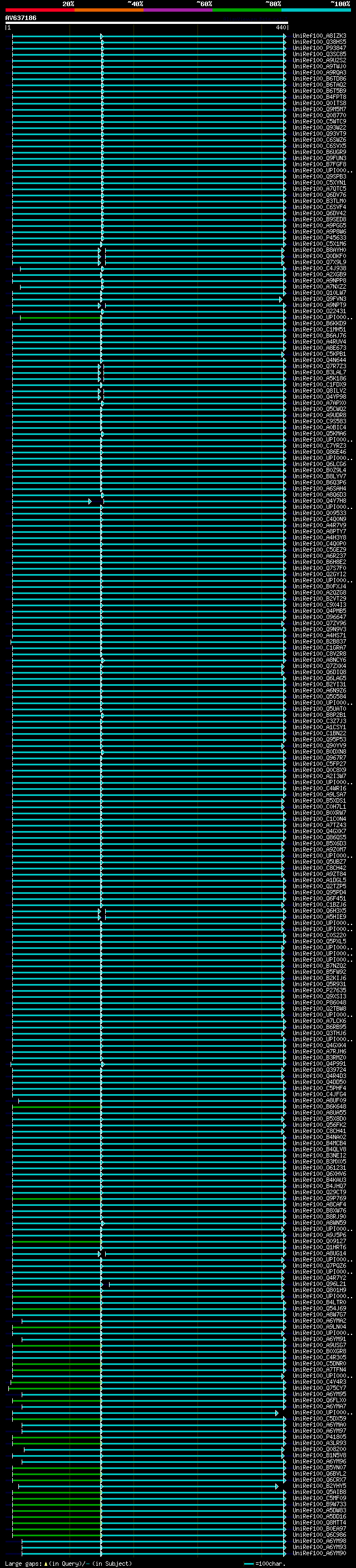The width and height of the screenshot is (356, 1568).
Task: Click the alignment bar for UniRef100_Q22431
Action: (x=149, y=311)
